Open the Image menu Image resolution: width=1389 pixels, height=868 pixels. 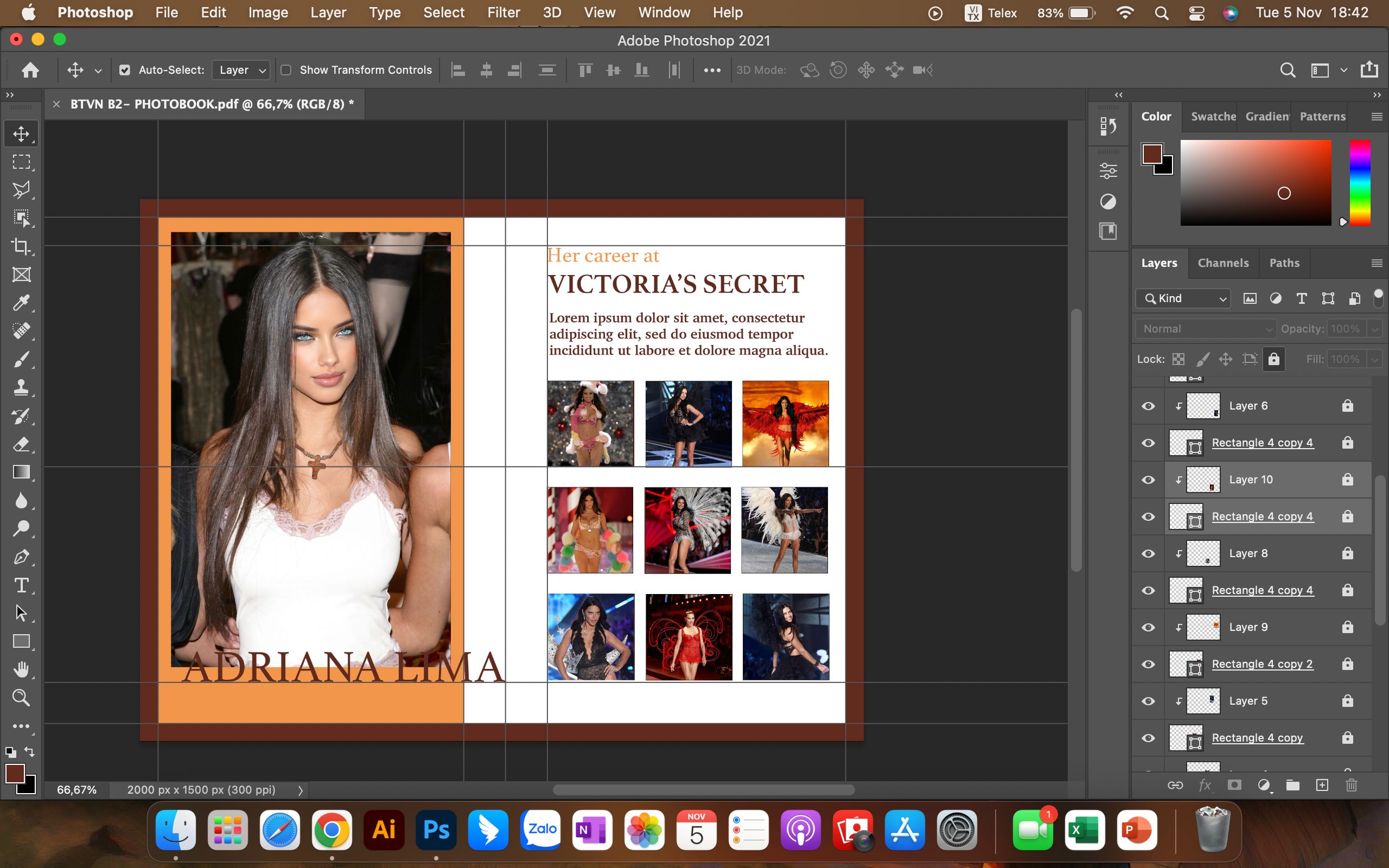[268, 12]
